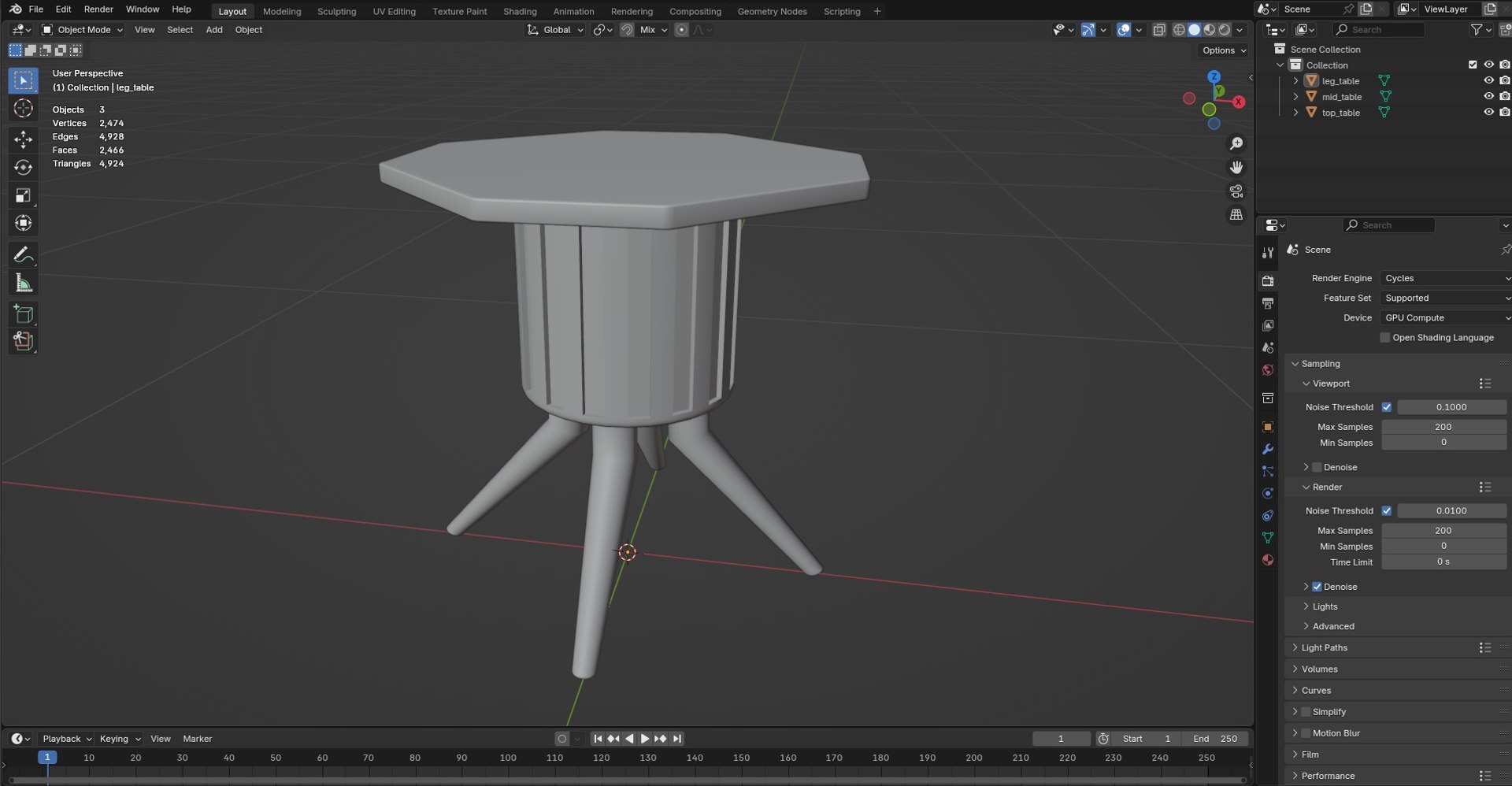Toggle camera view icon in viewport
Image resolution: width=1512 pixels, height=786 pixels.
pyautogui.click(x=1236, y=191)
